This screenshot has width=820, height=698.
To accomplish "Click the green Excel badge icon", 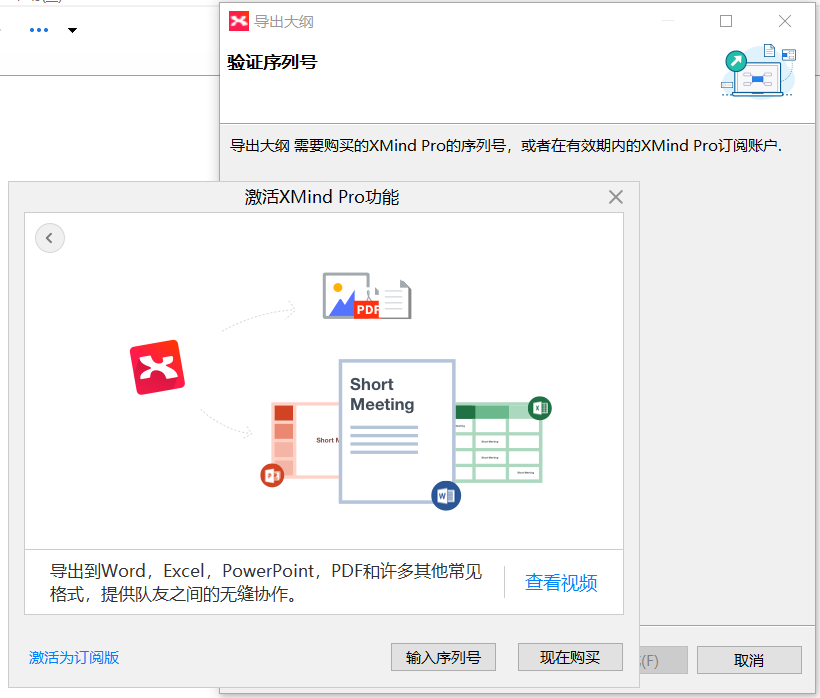I will click(x=540, y=408).
